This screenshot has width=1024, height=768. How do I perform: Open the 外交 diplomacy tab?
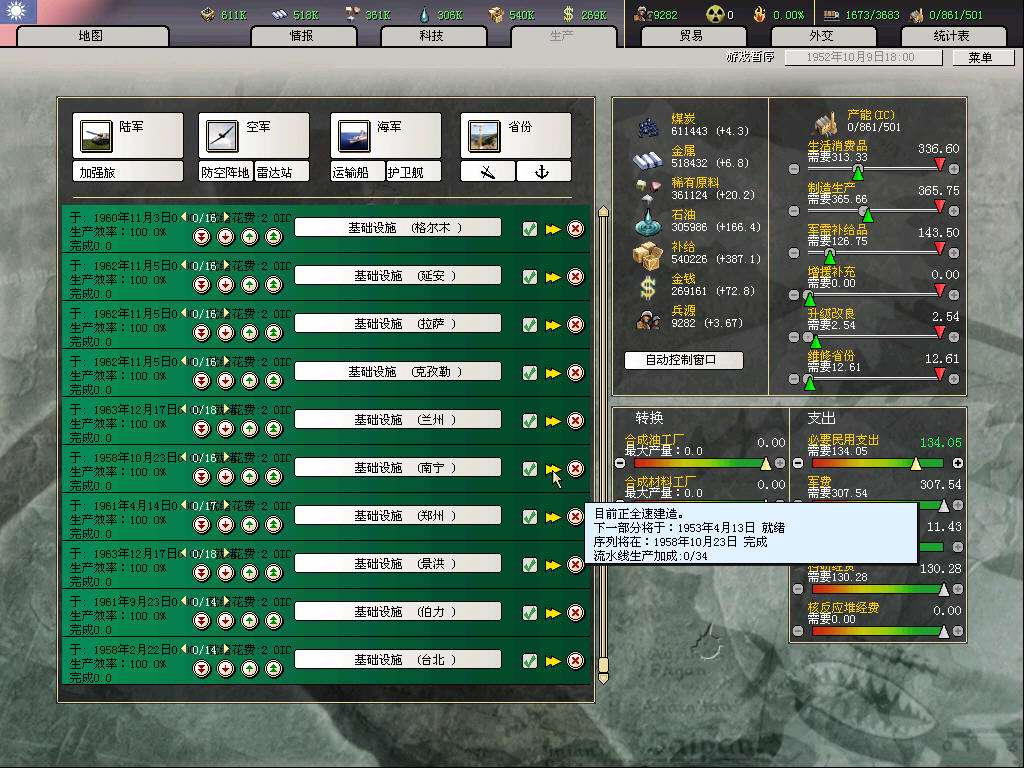822,36
